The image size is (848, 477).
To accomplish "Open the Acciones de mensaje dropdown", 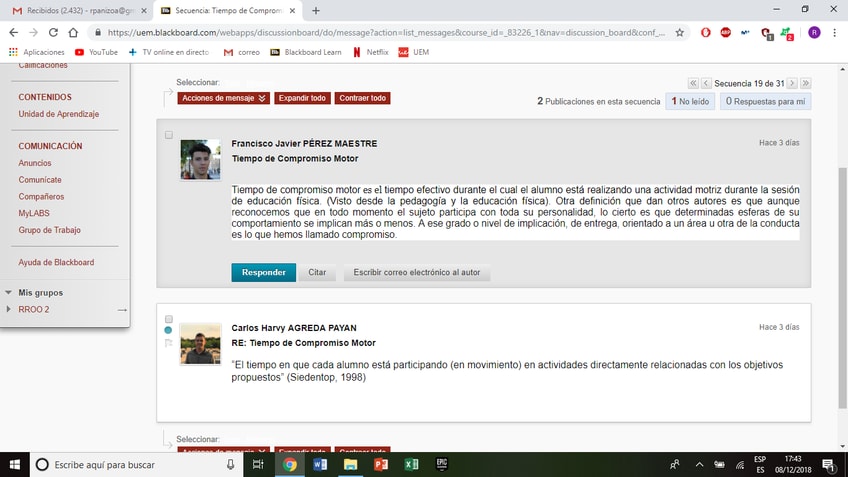I will point(224,98).
